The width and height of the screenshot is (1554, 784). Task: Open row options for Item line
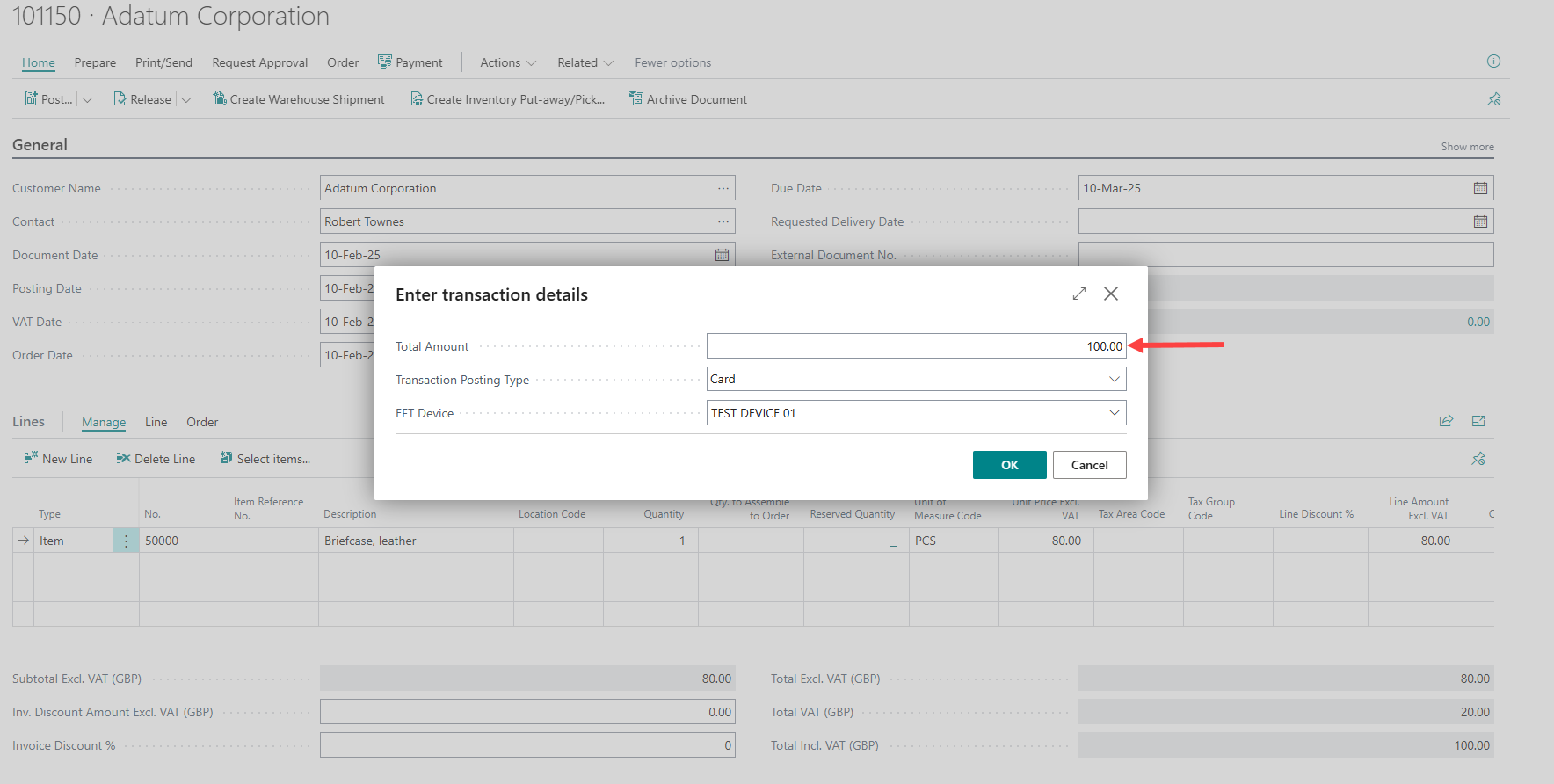click(126, 541)
